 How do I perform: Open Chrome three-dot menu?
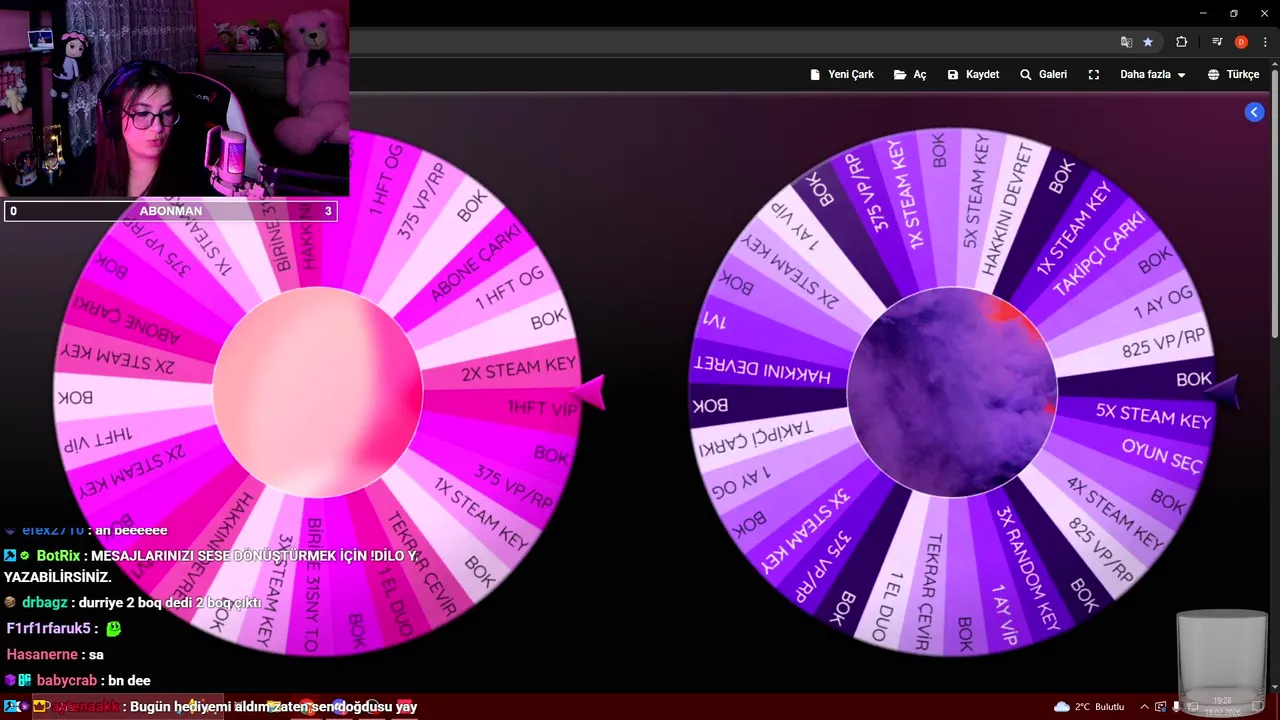1265,42
